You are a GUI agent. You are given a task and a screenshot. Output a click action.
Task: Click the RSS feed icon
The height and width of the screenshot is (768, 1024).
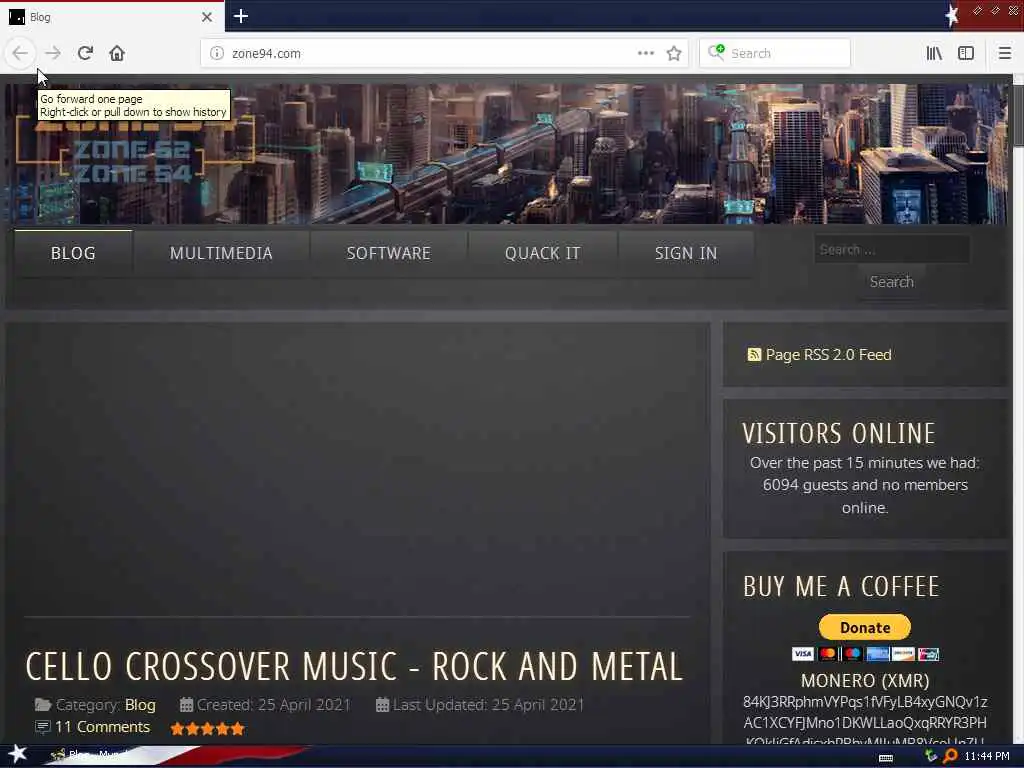point(754,355)
